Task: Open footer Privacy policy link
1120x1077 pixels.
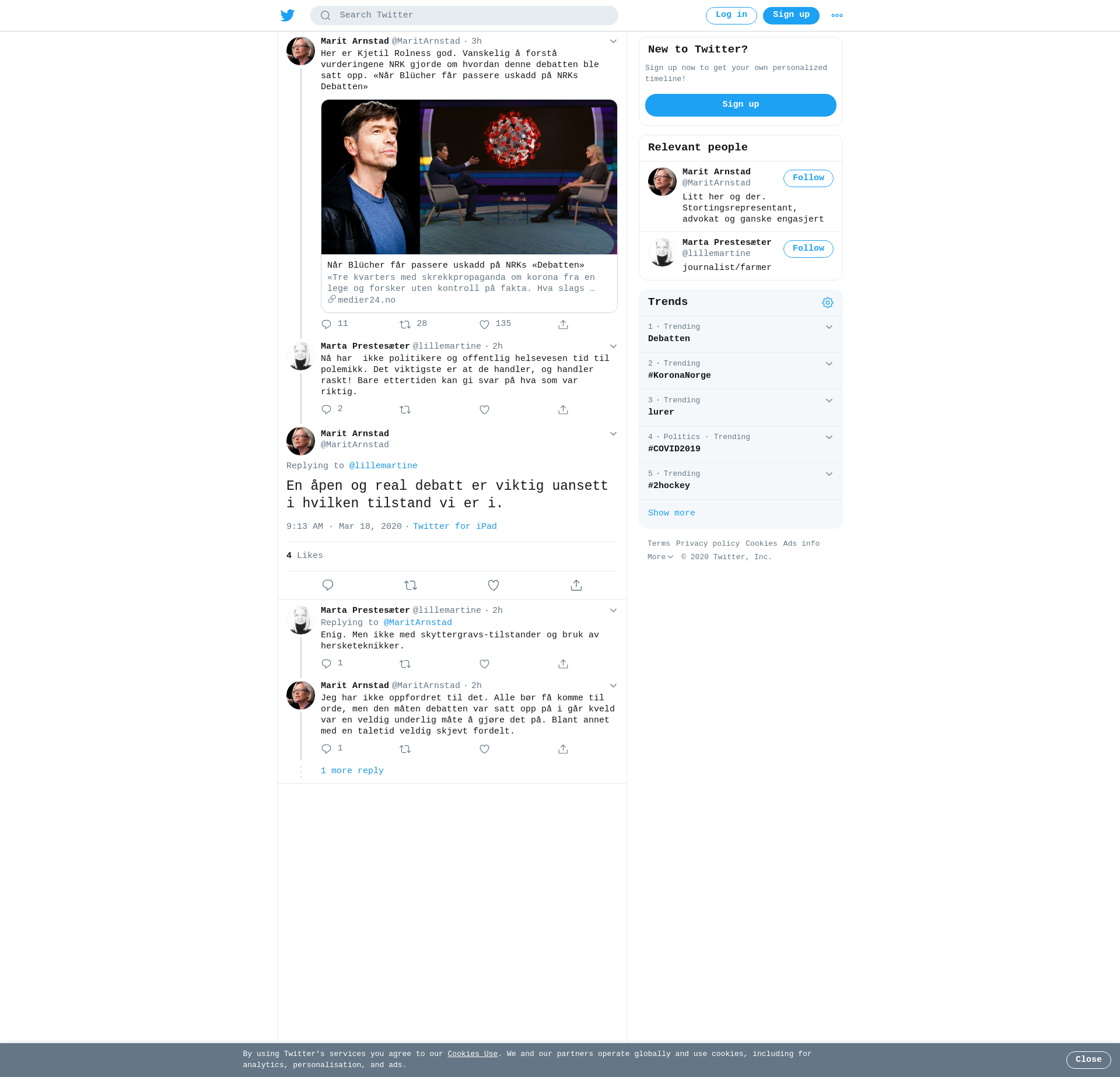Action: click(x=708, y=544)
